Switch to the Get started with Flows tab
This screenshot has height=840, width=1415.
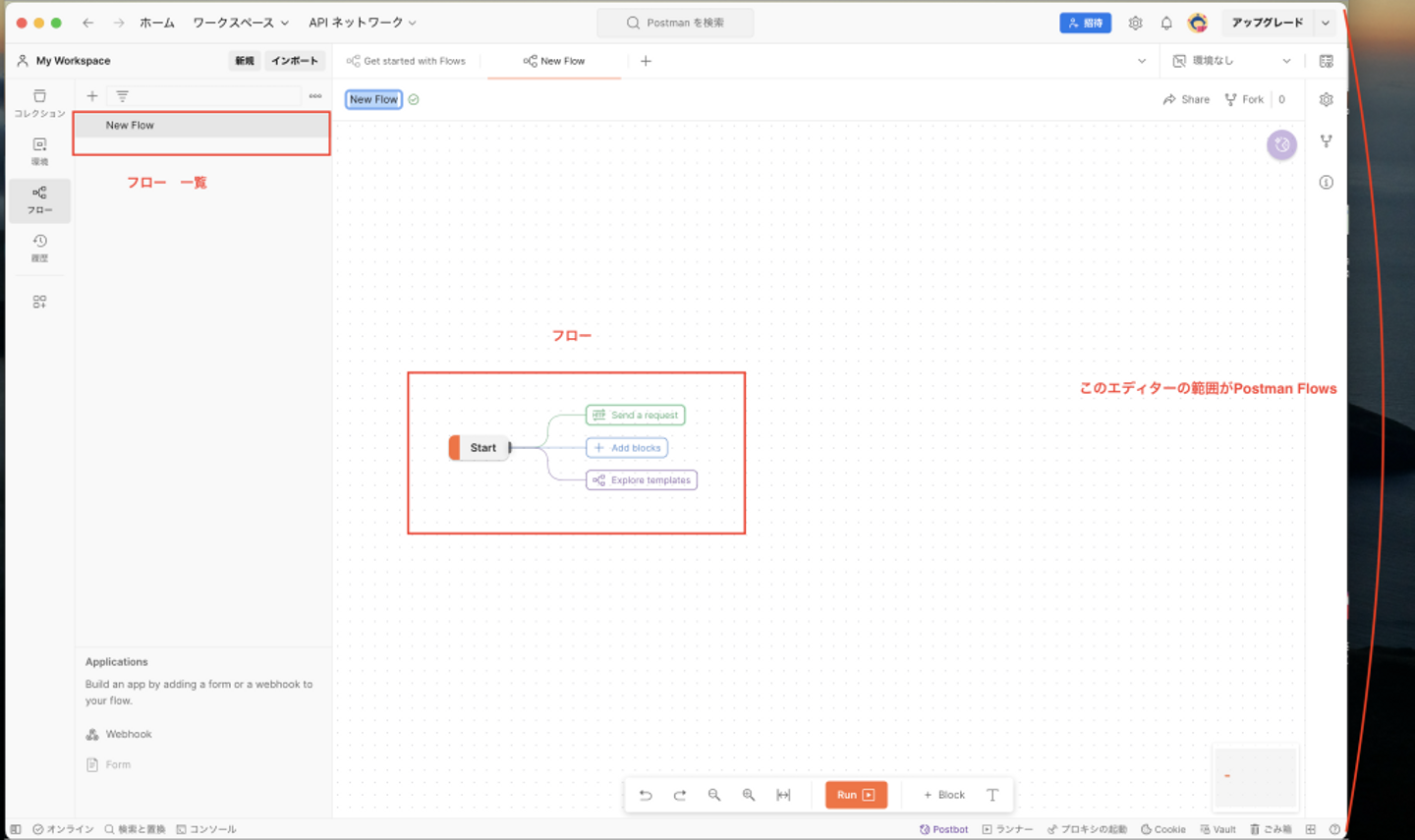(x=406, y=61)
